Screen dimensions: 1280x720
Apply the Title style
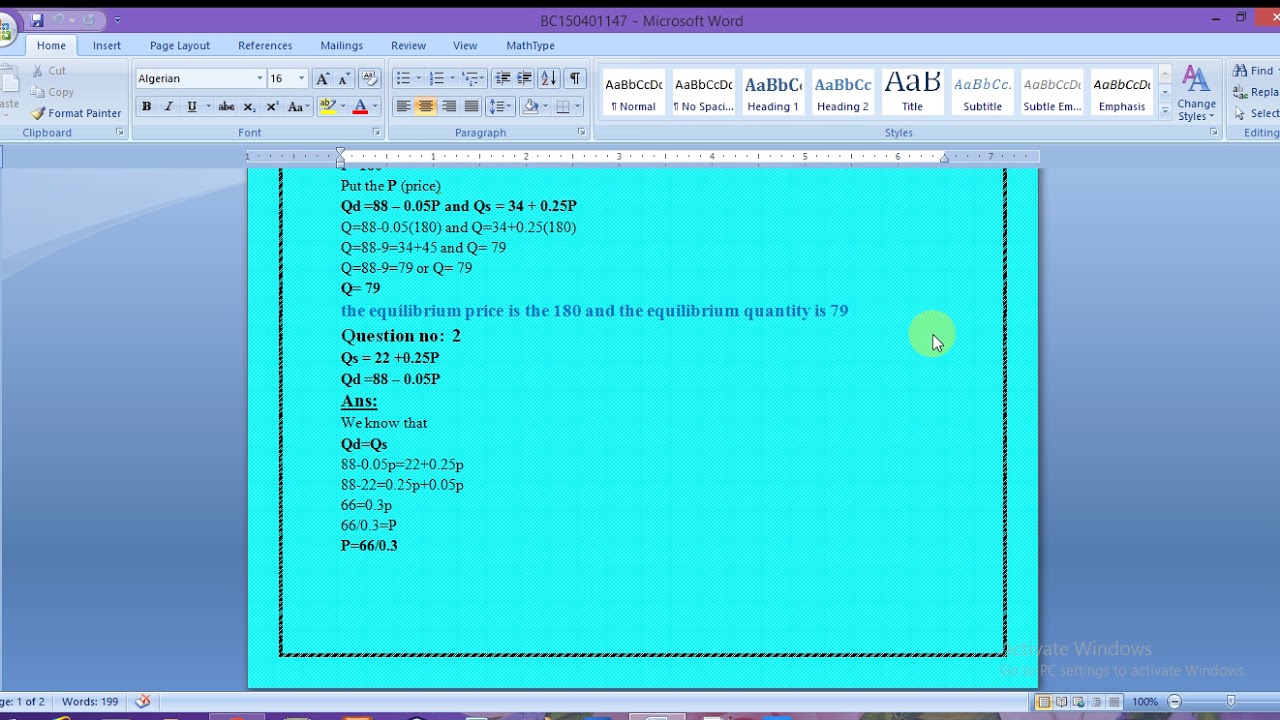pyautogui.click(x=912, y=94)
